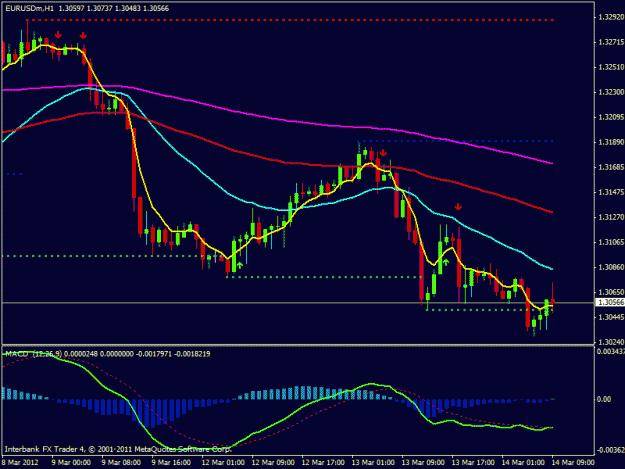Viewport: 625px width, 469px height.
Task: Click the -0.00362 MACD scale value
Action: pos(611,450)
